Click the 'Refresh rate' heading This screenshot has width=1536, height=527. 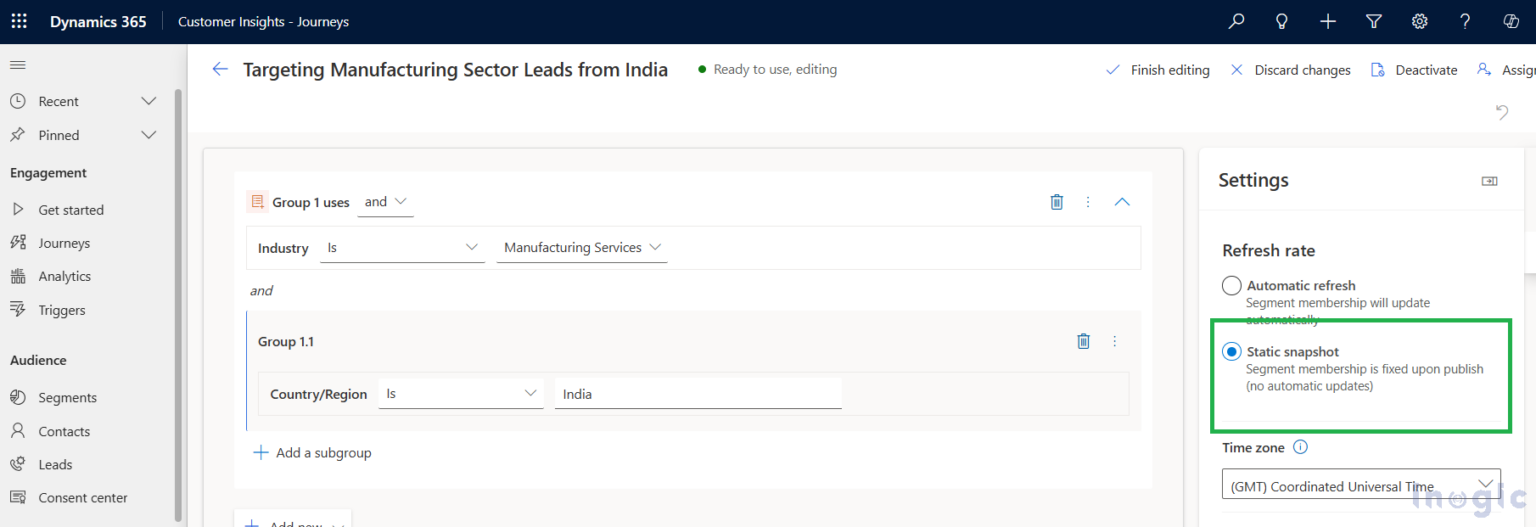tap(1268, 251)
